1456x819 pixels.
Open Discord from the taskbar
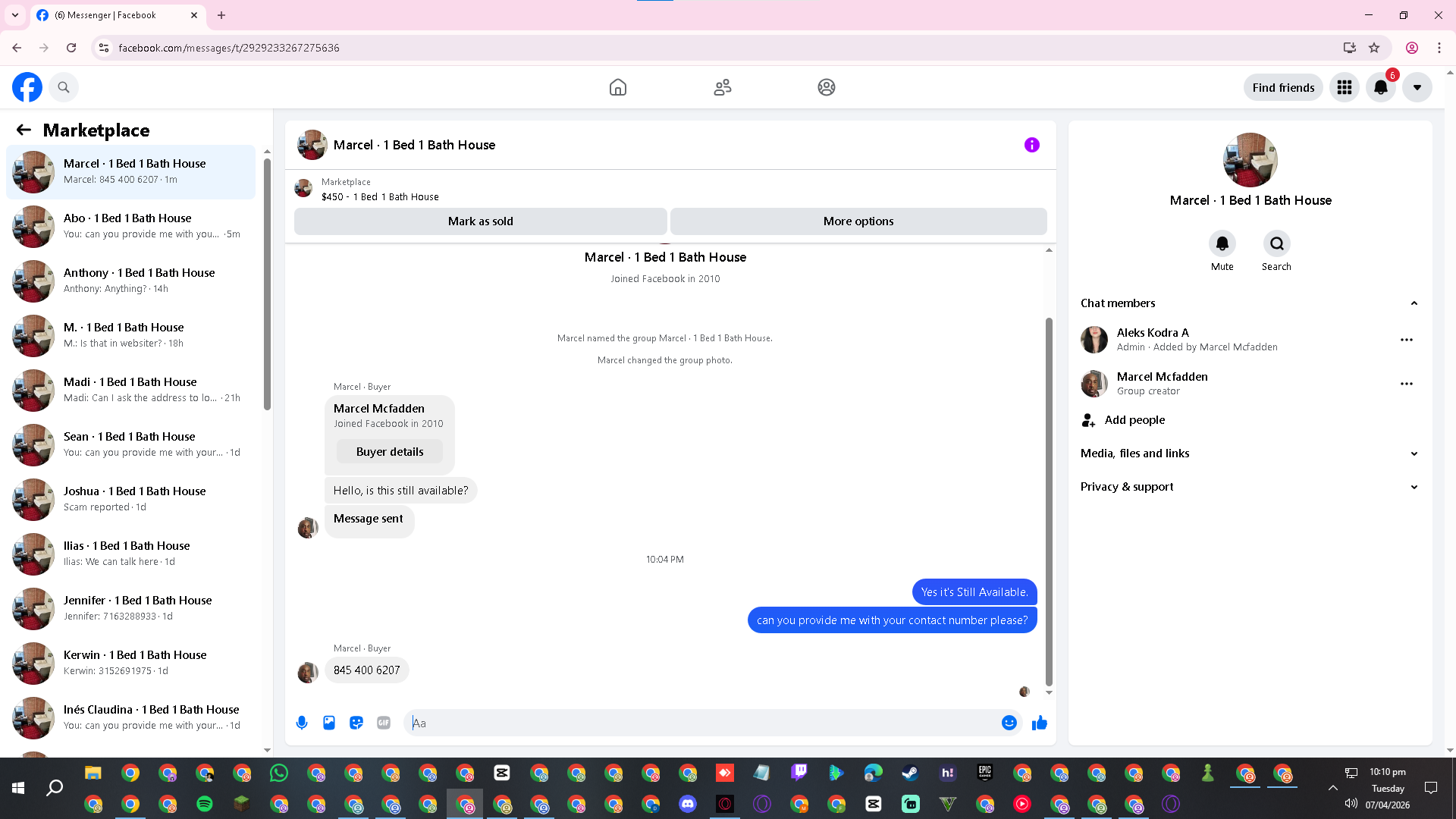688,804
